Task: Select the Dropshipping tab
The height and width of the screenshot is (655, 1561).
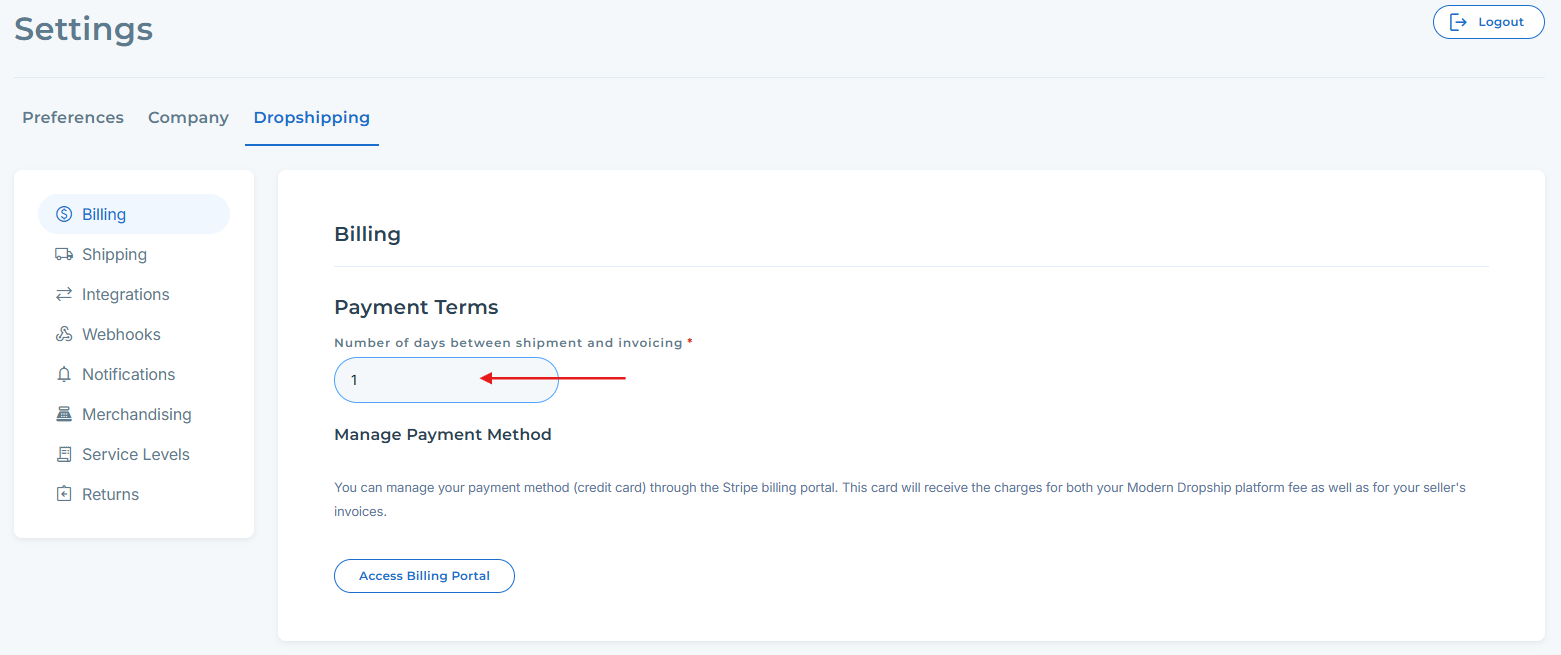Action: point(311,118)
